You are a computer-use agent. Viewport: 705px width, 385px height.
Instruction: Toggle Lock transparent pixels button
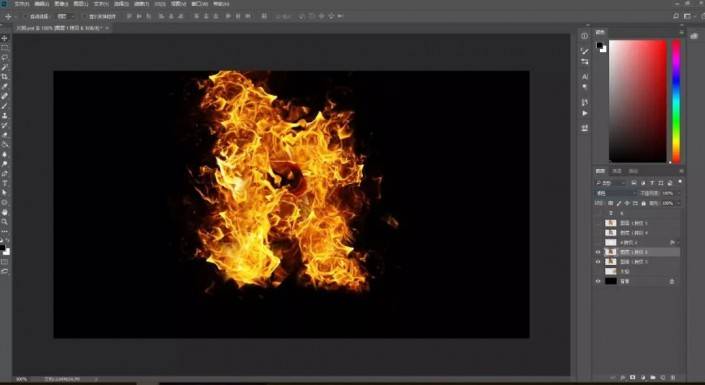click(610, 203)
